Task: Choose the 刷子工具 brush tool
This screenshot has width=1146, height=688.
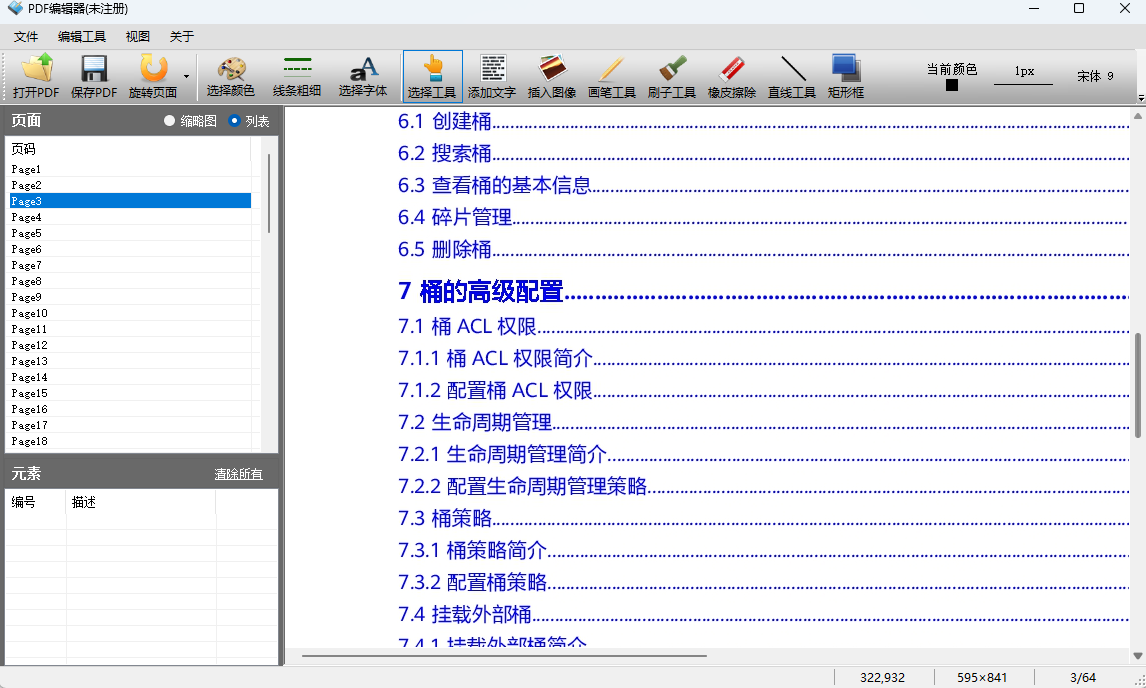Action: coord(672,76)
